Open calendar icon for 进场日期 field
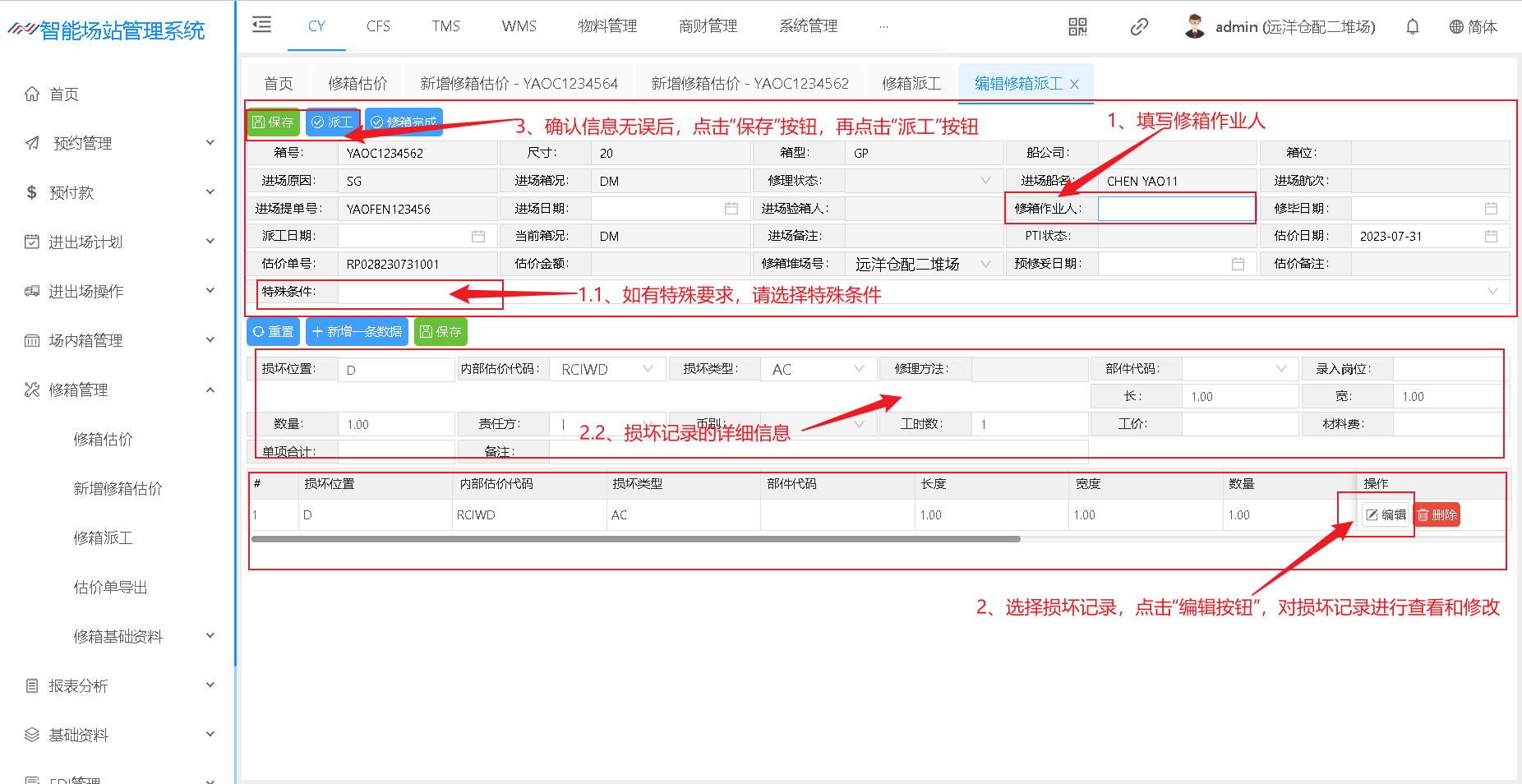Screen dimensions: 1522x784 (731, 209)
